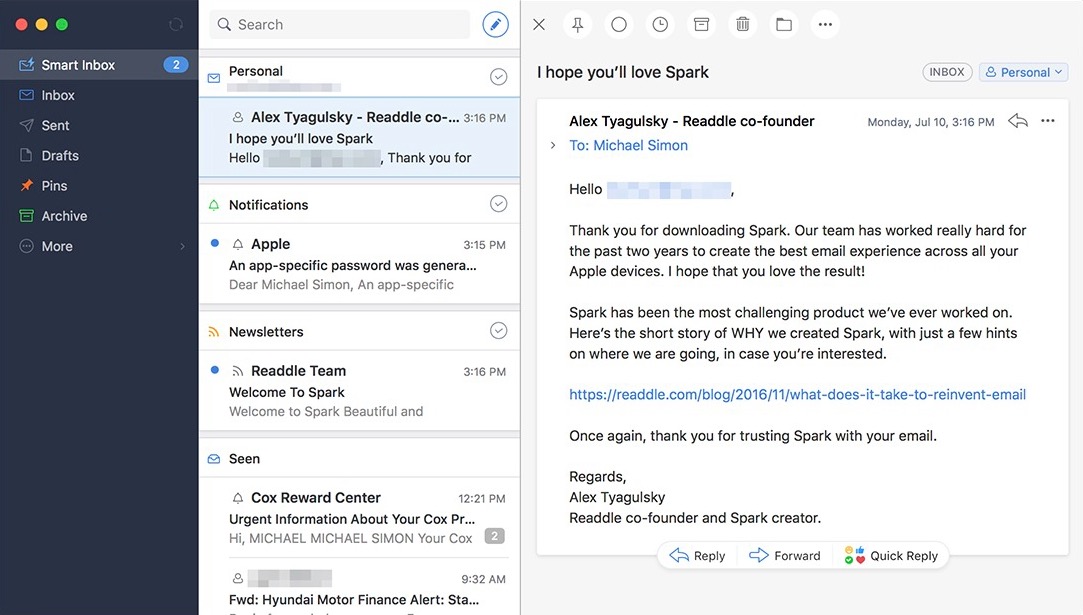This screenshot has height=615, width=1083.
Task: Click the RSS icon of the Newsletters section
Action: click(214, 332)
